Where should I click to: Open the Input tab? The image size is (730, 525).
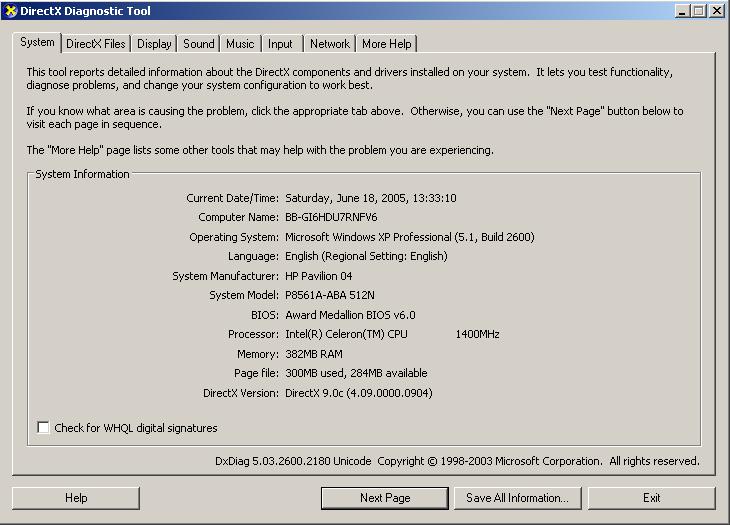pyautogui.click(x=281, y=44)
